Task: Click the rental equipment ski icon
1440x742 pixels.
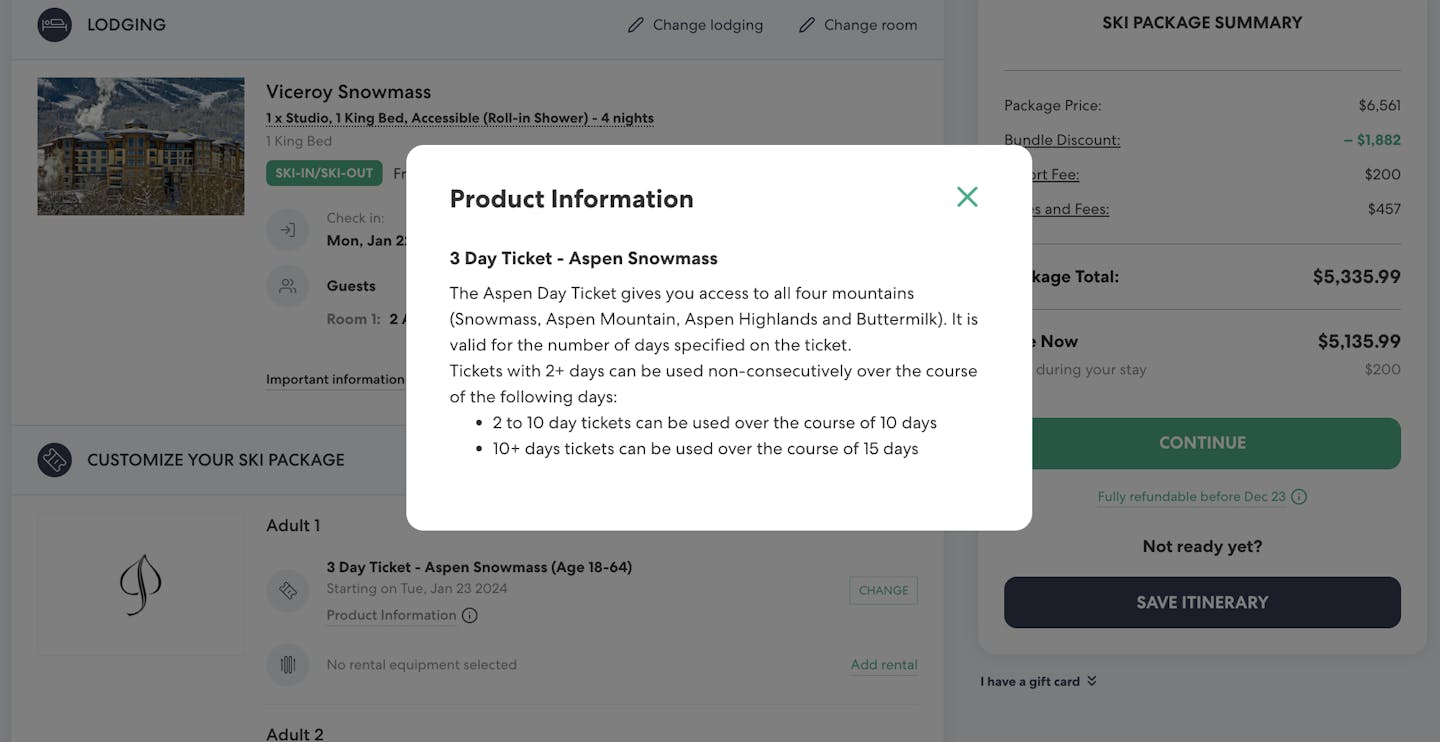Action: click(x=288, y=665)
